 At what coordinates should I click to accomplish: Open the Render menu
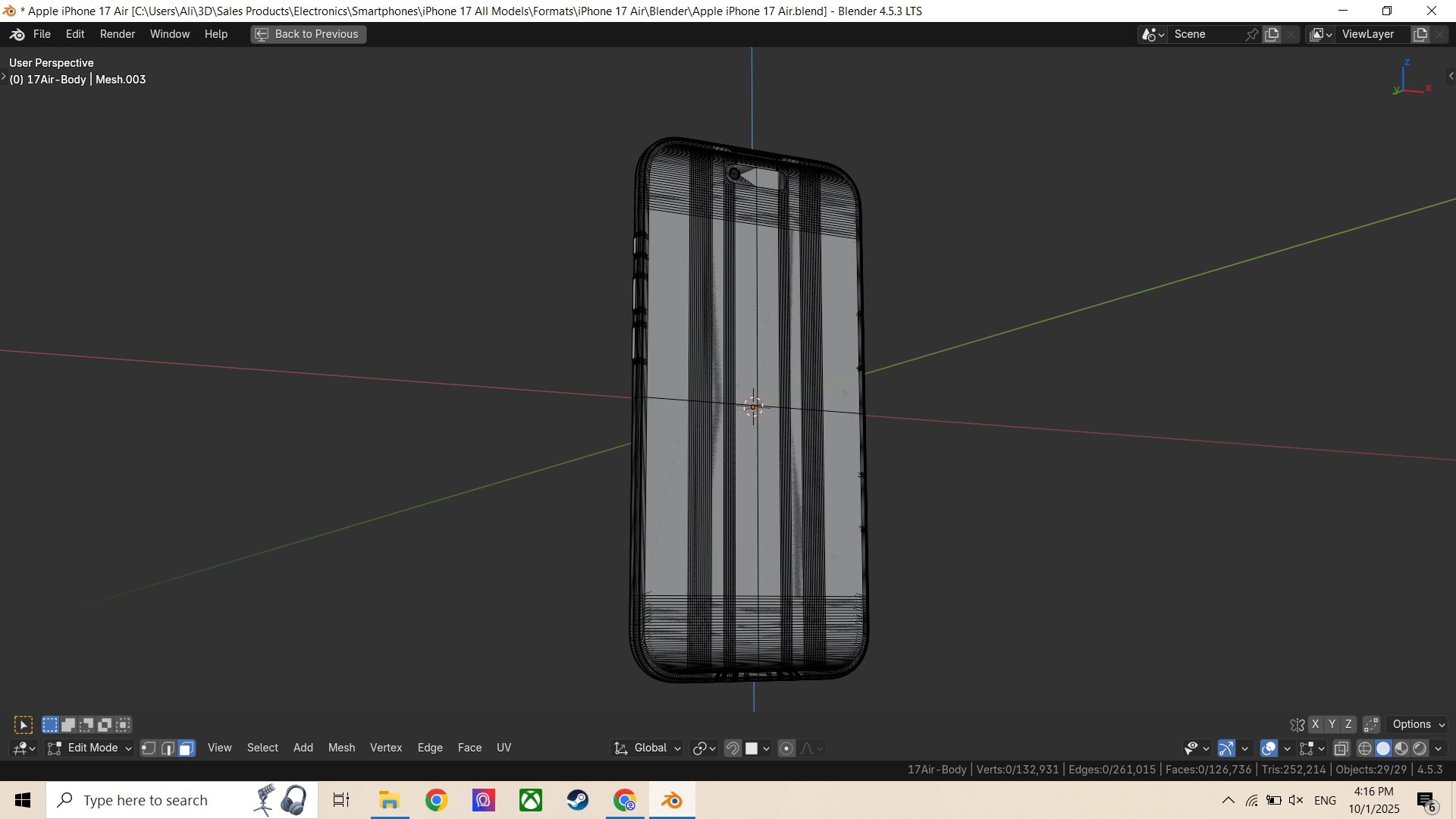tap(118, 34)
